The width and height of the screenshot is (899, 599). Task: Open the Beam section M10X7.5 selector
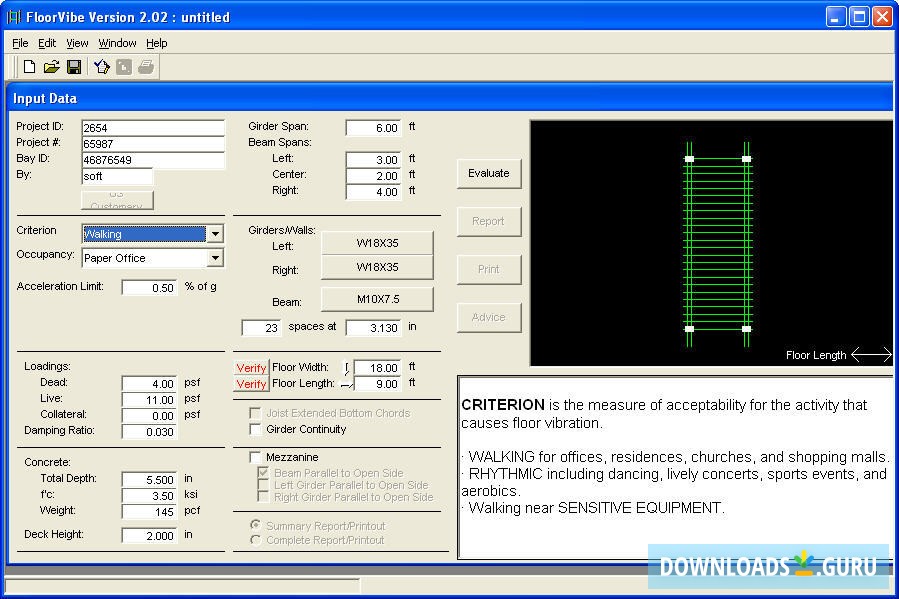click(377, 299)
